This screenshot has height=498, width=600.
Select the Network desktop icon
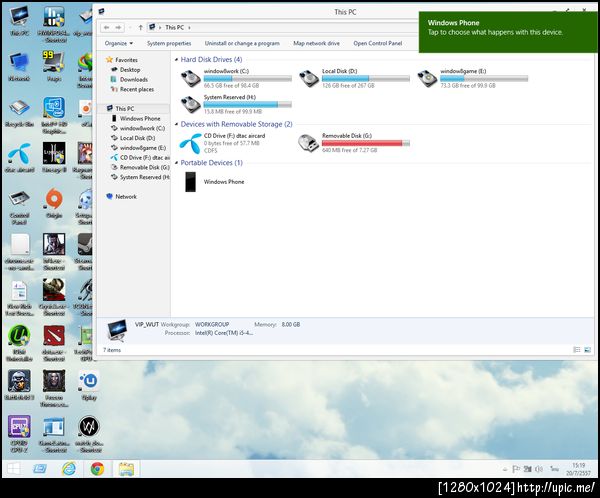[19, 66]
